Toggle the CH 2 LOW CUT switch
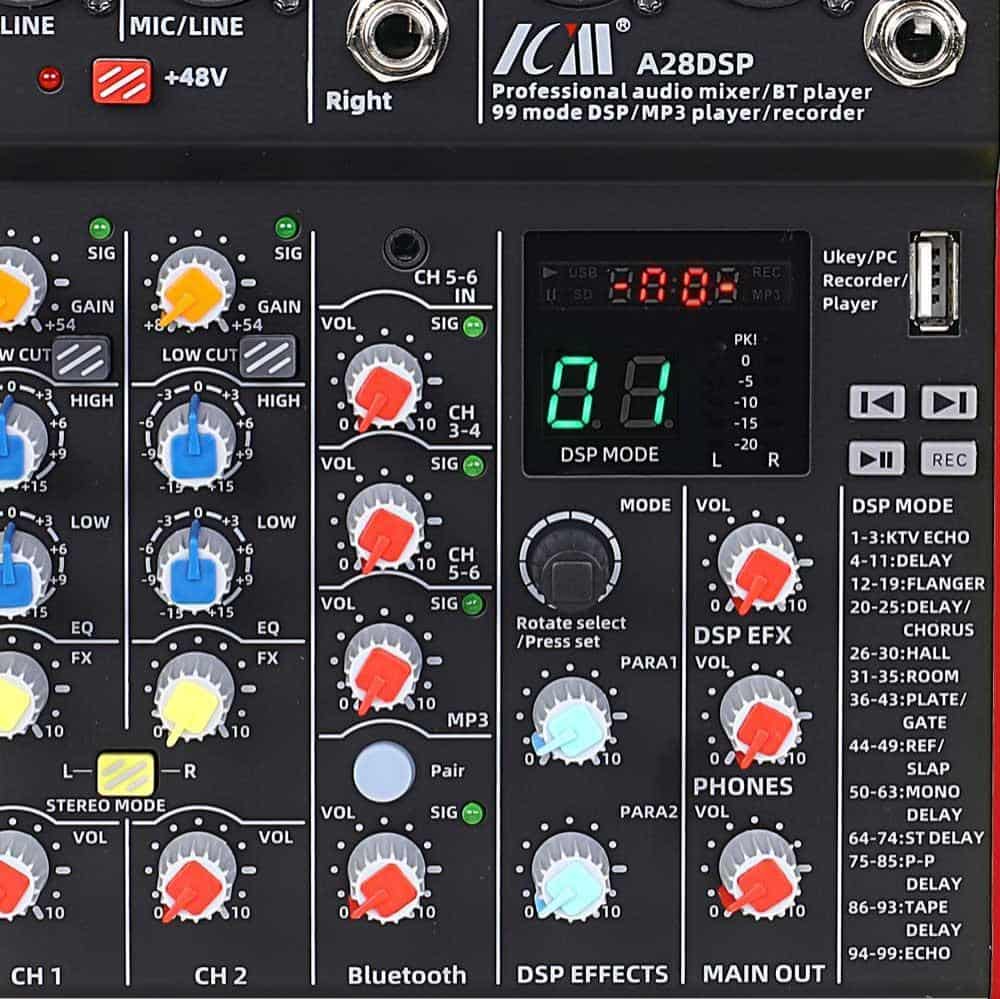 (x=267, y=355)
